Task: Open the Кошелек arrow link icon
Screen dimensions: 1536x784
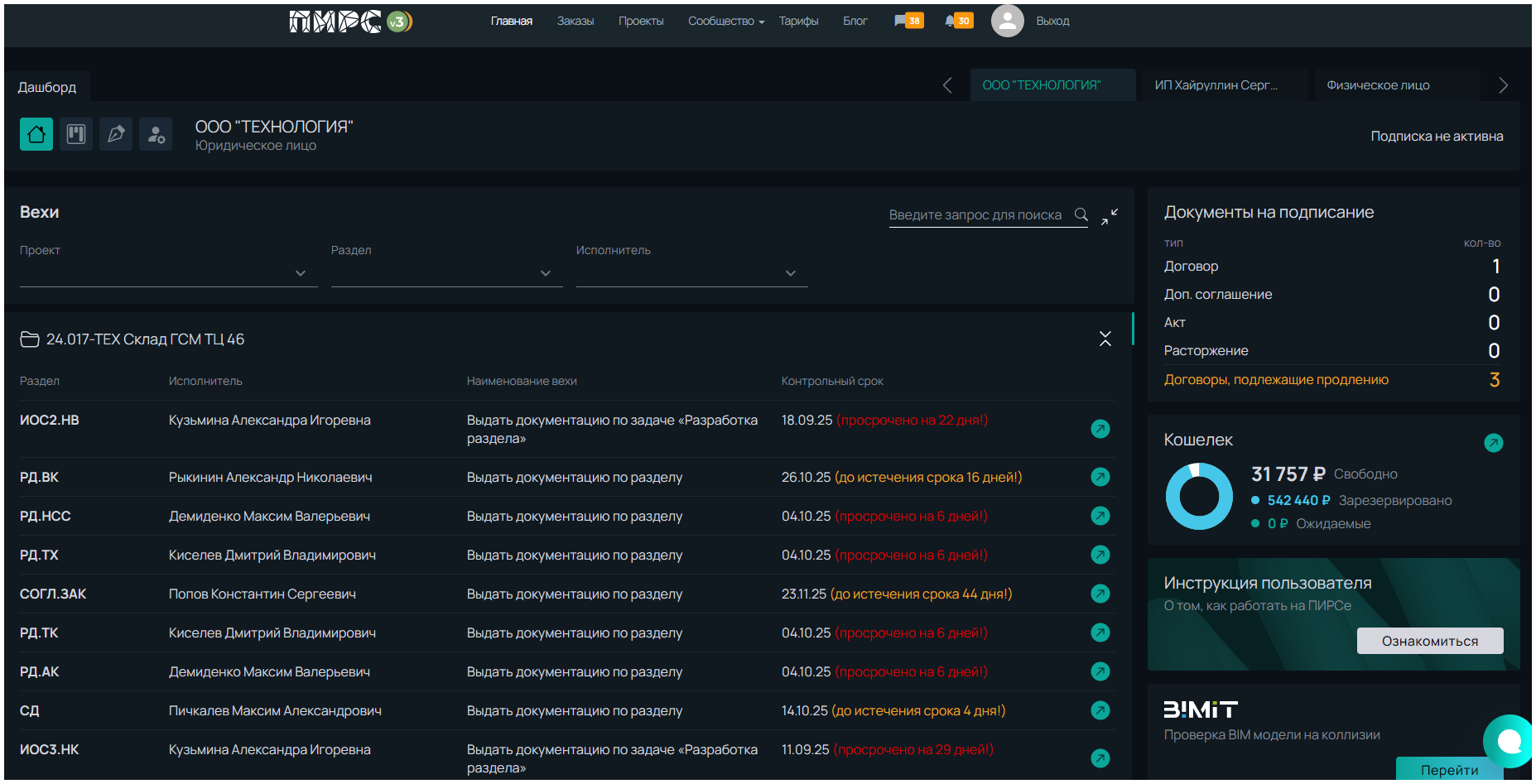Action: point(1493,443)
